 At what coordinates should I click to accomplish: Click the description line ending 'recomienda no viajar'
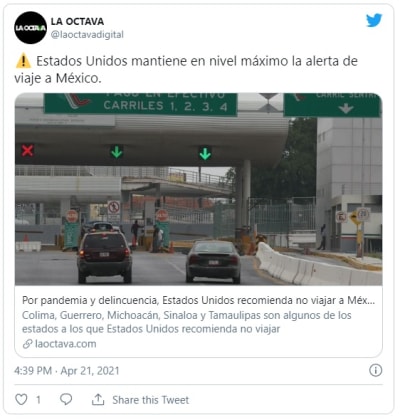click(x=151, y=329)
